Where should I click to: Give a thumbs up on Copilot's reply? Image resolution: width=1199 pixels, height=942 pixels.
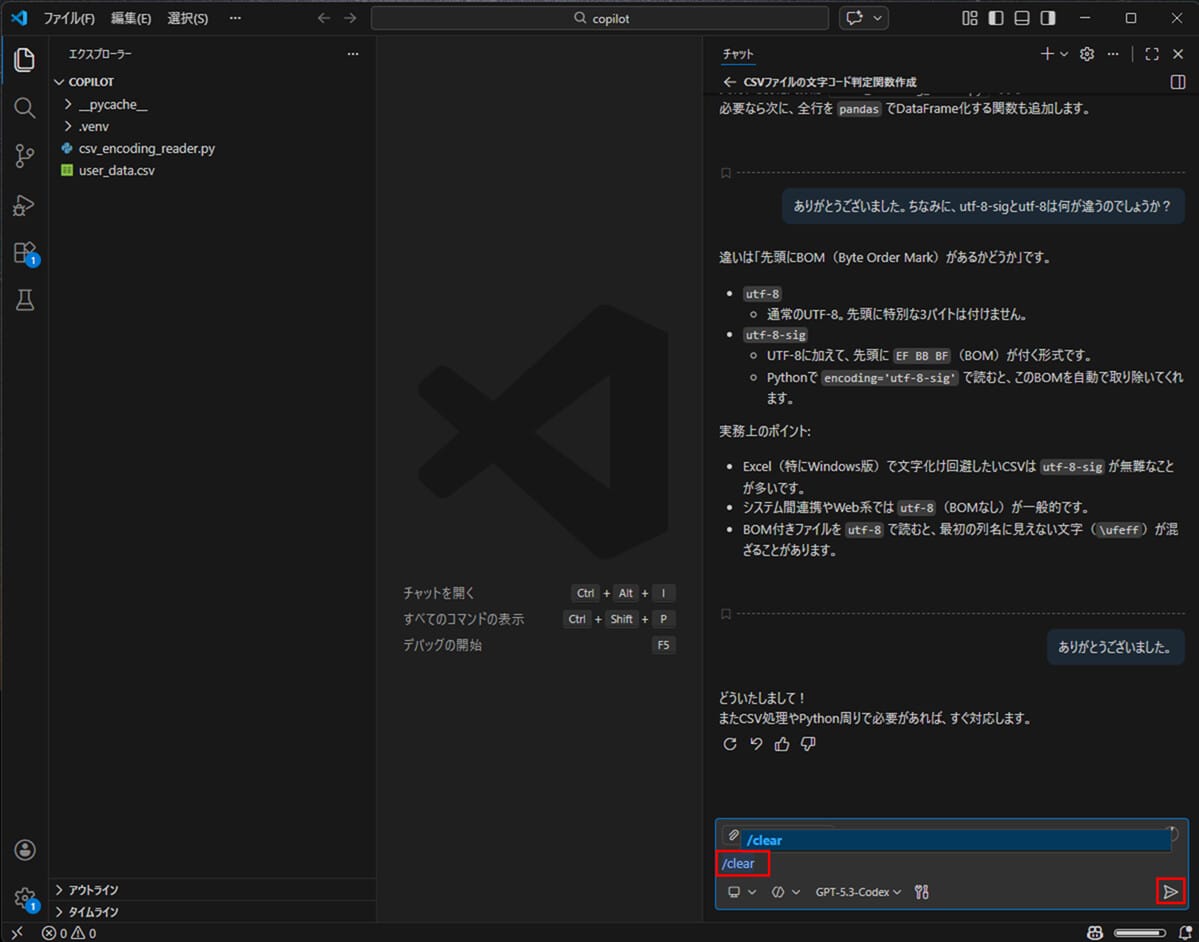click(782, 743)
